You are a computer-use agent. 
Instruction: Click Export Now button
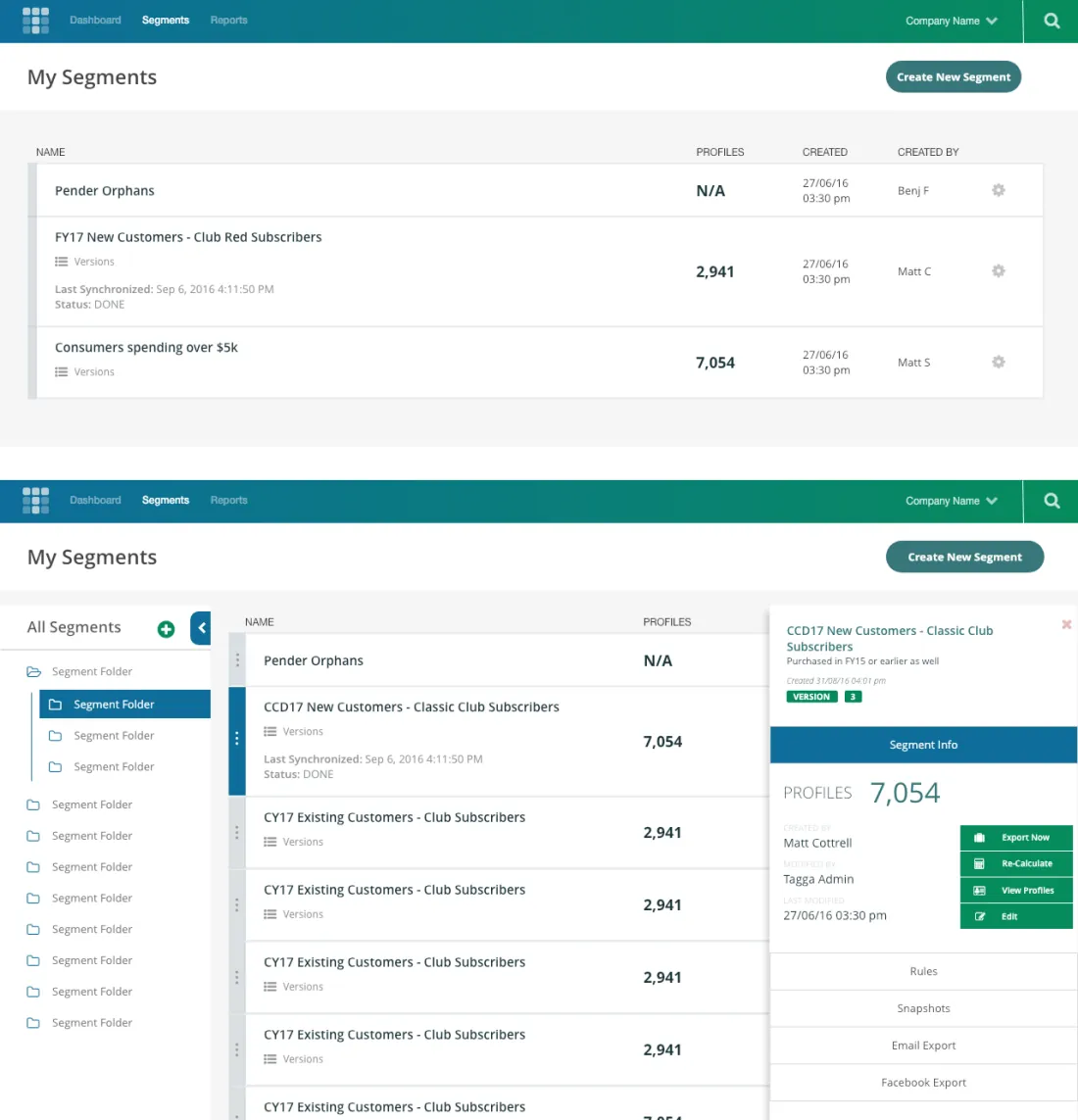click(x=1016, y=837)
